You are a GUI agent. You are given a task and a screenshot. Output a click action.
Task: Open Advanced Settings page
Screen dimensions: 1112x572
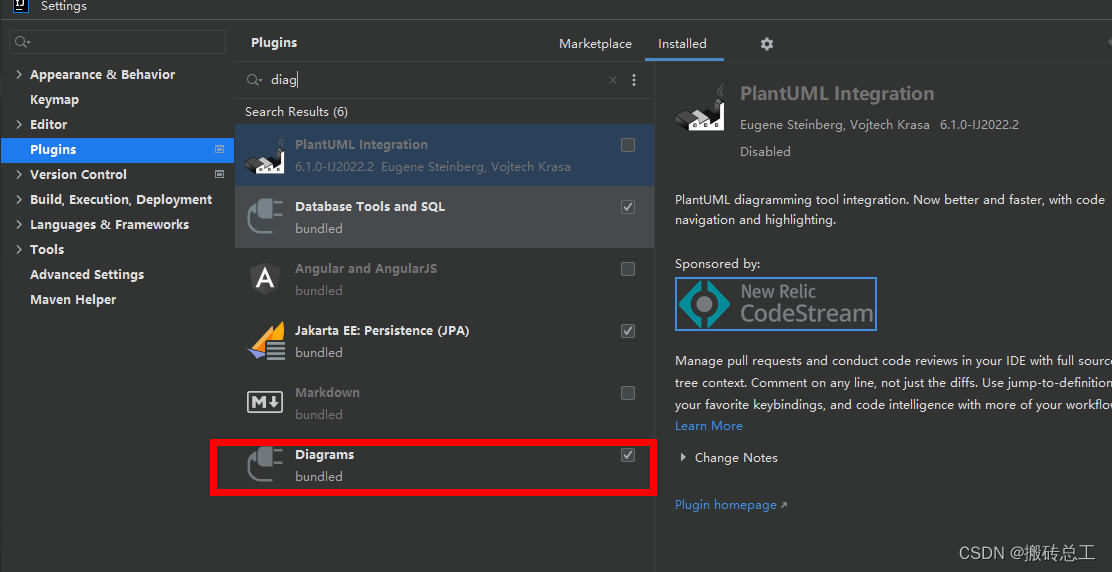87,274
